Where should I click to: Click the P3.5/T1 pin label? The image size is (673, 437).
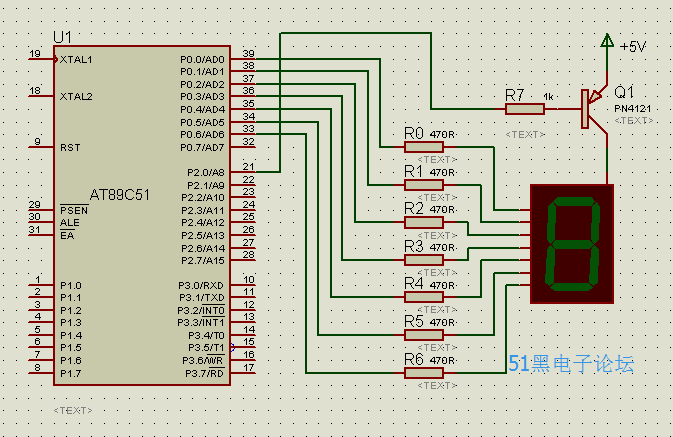[206, 348]
